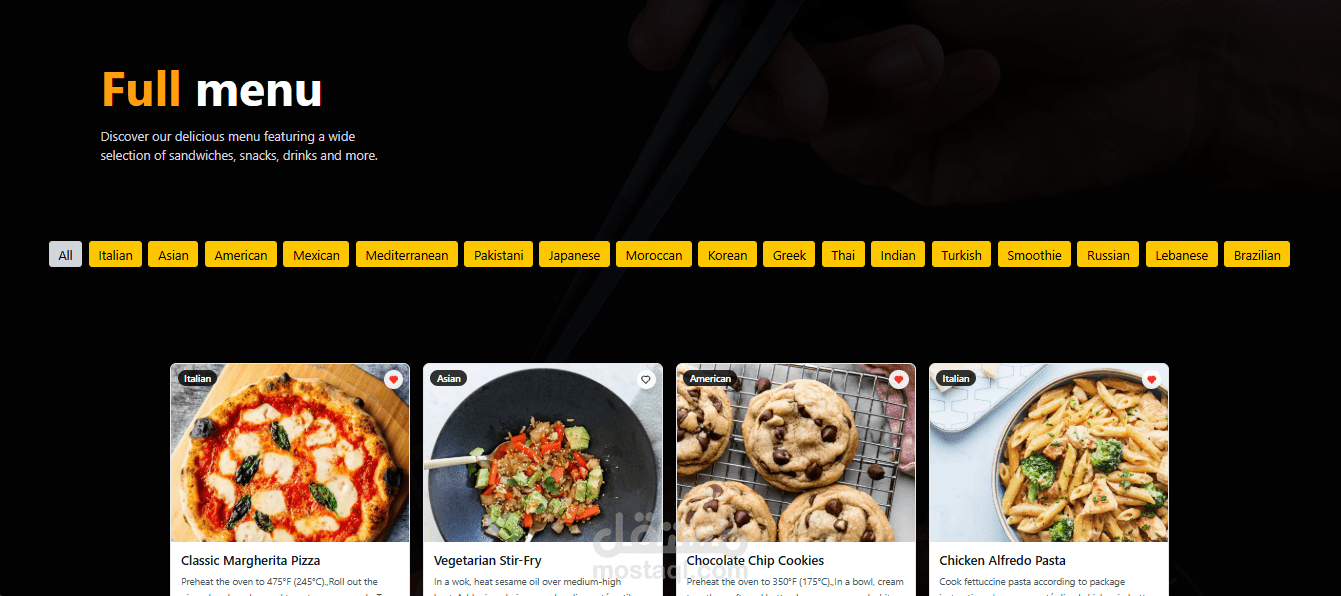Click the Italian badge on pasta card

click(x=956, y=379)
